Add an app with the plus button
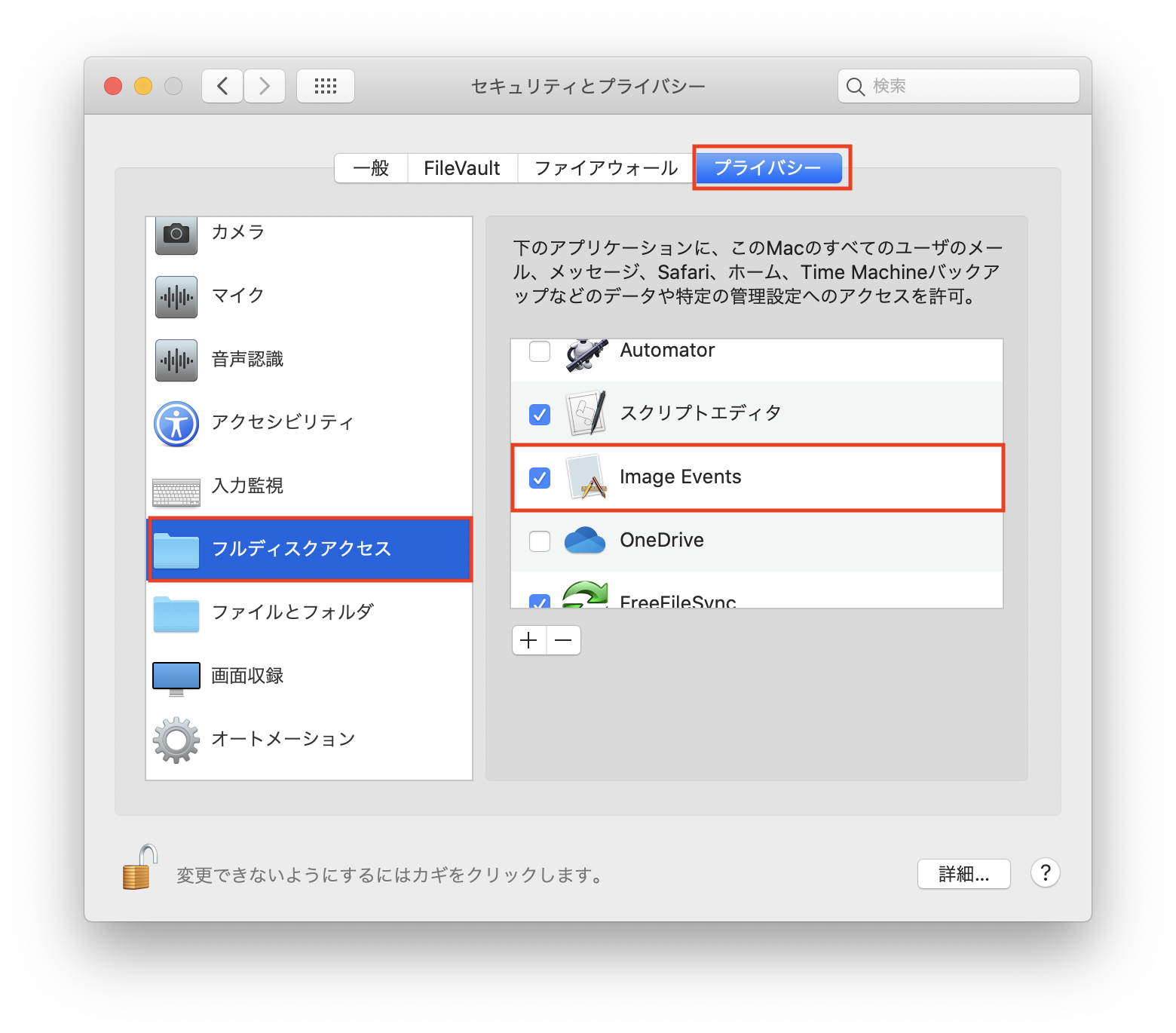This screenshot has width=1176, height=1033. click(x=529, y=640)
